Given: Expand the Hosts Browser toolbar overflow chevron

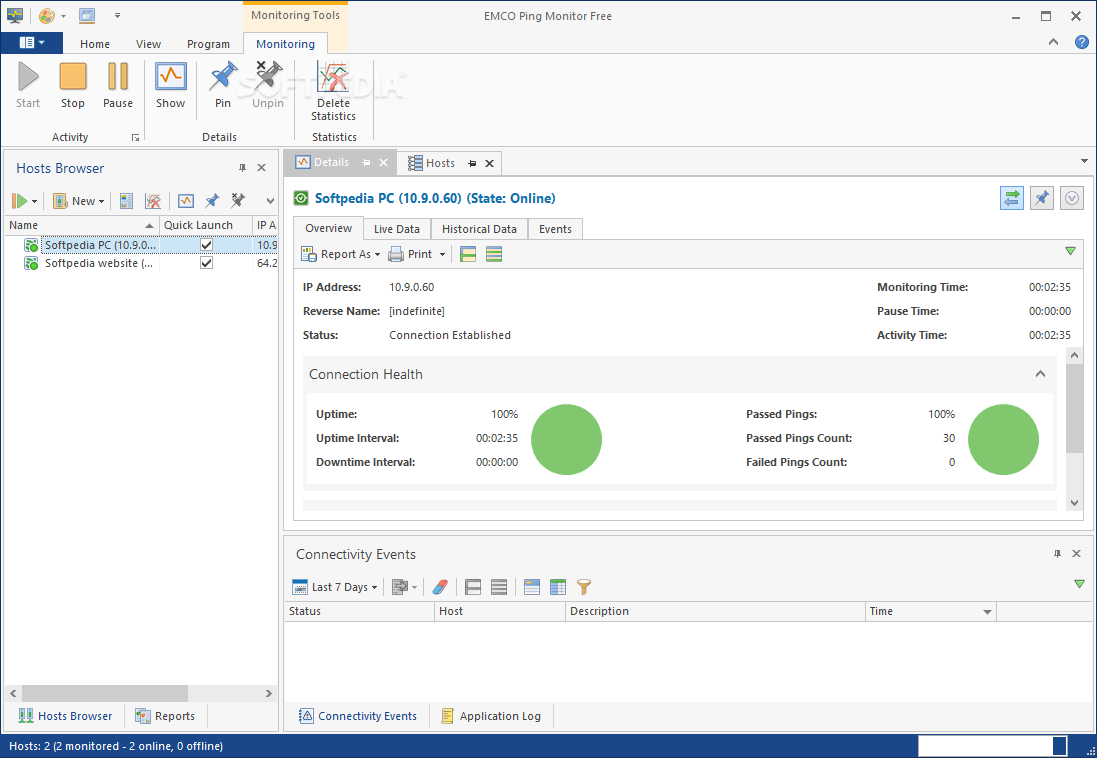Looking at the screenshot, I should (270, 202).
